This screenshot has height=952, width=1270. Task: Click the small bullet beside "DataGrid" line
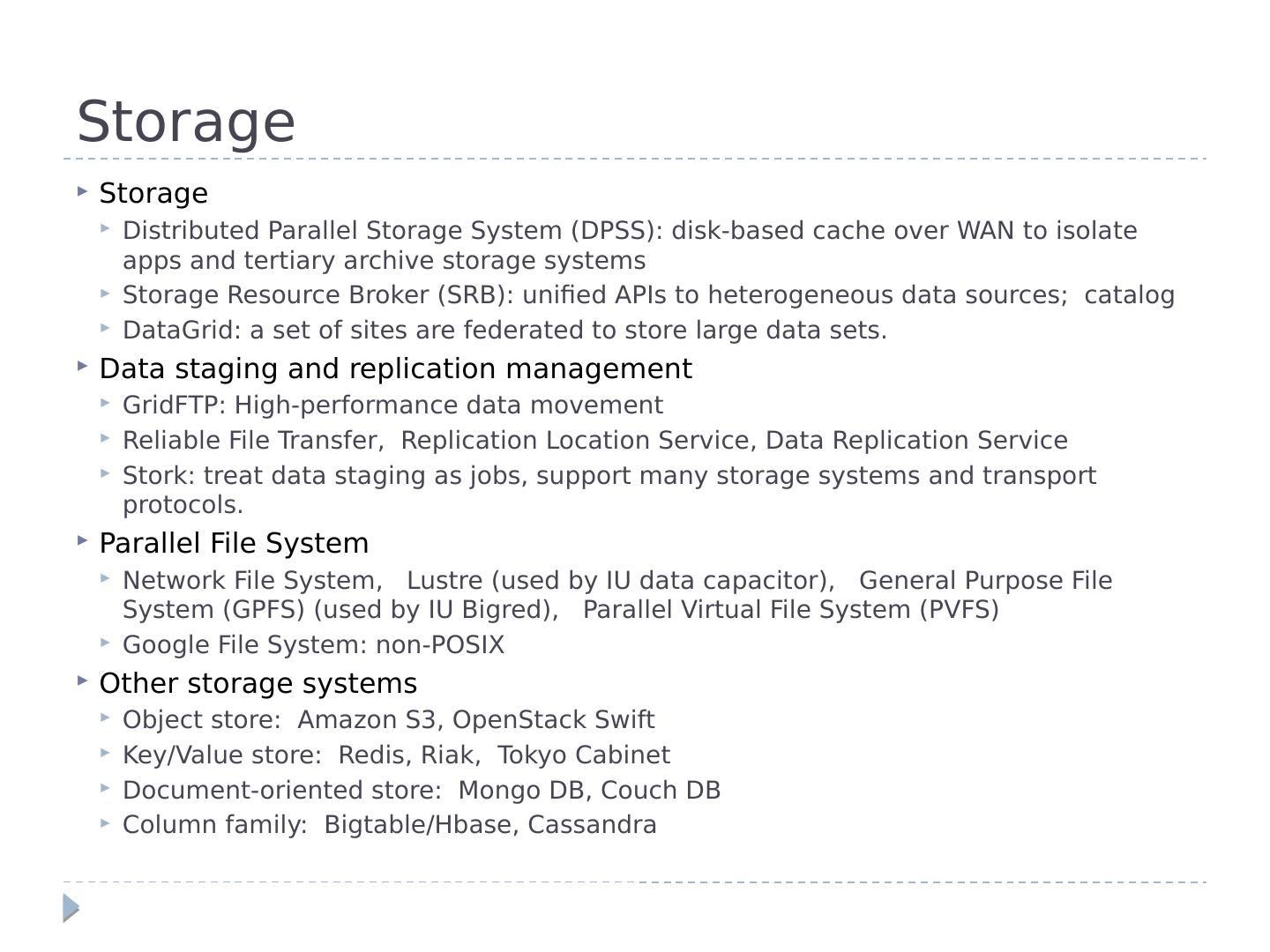coord(105,328)
